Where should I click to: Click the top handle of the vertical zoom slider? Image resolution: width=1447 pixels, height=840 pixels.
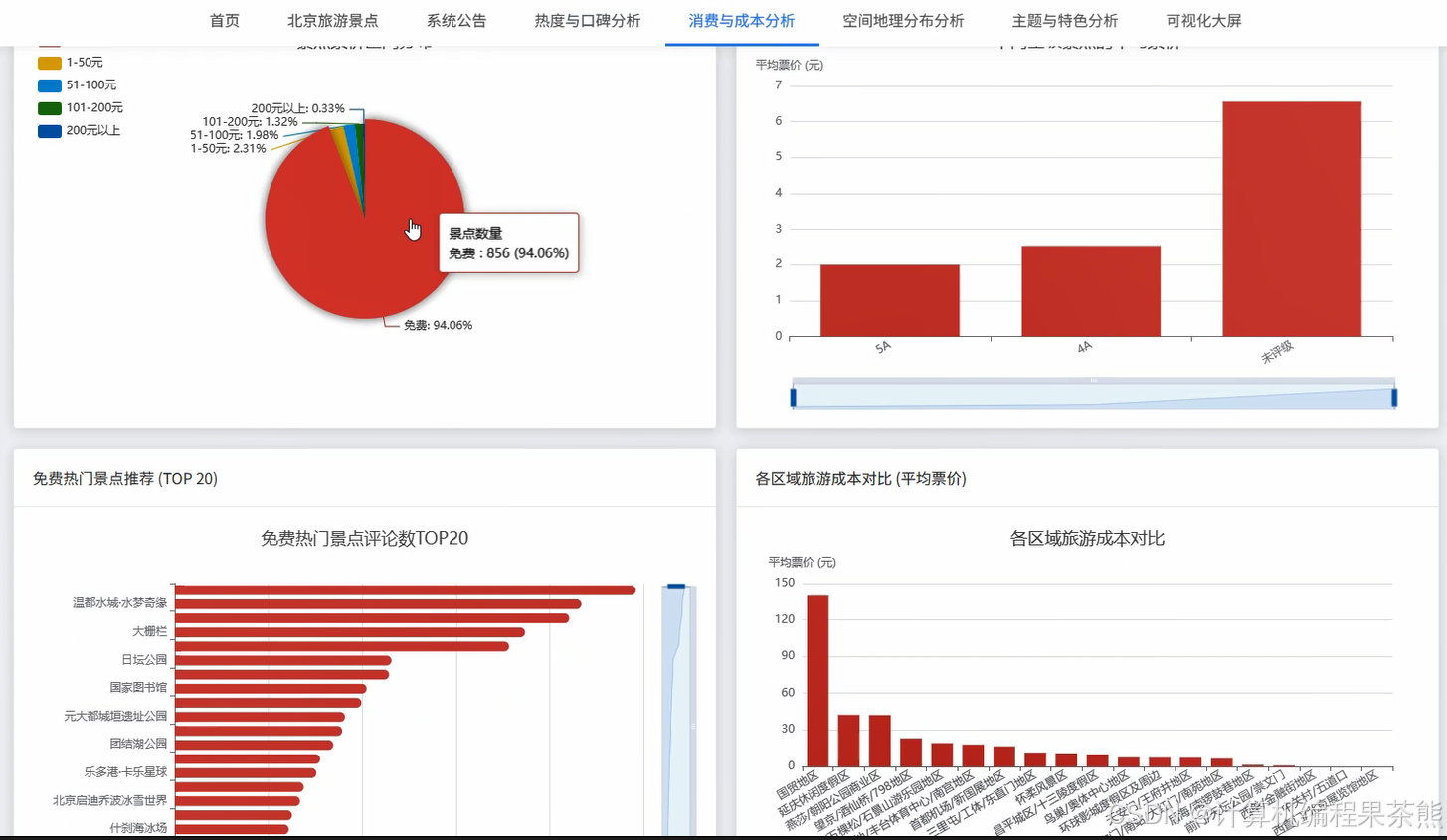click(676, 587)
